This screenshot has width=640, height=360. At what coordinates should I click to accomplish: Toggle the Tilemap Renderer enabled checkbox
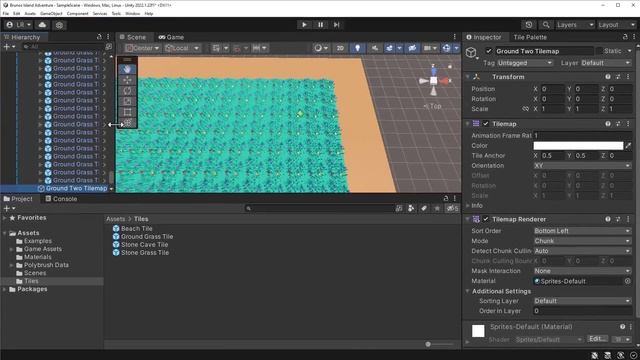[486, 219]
